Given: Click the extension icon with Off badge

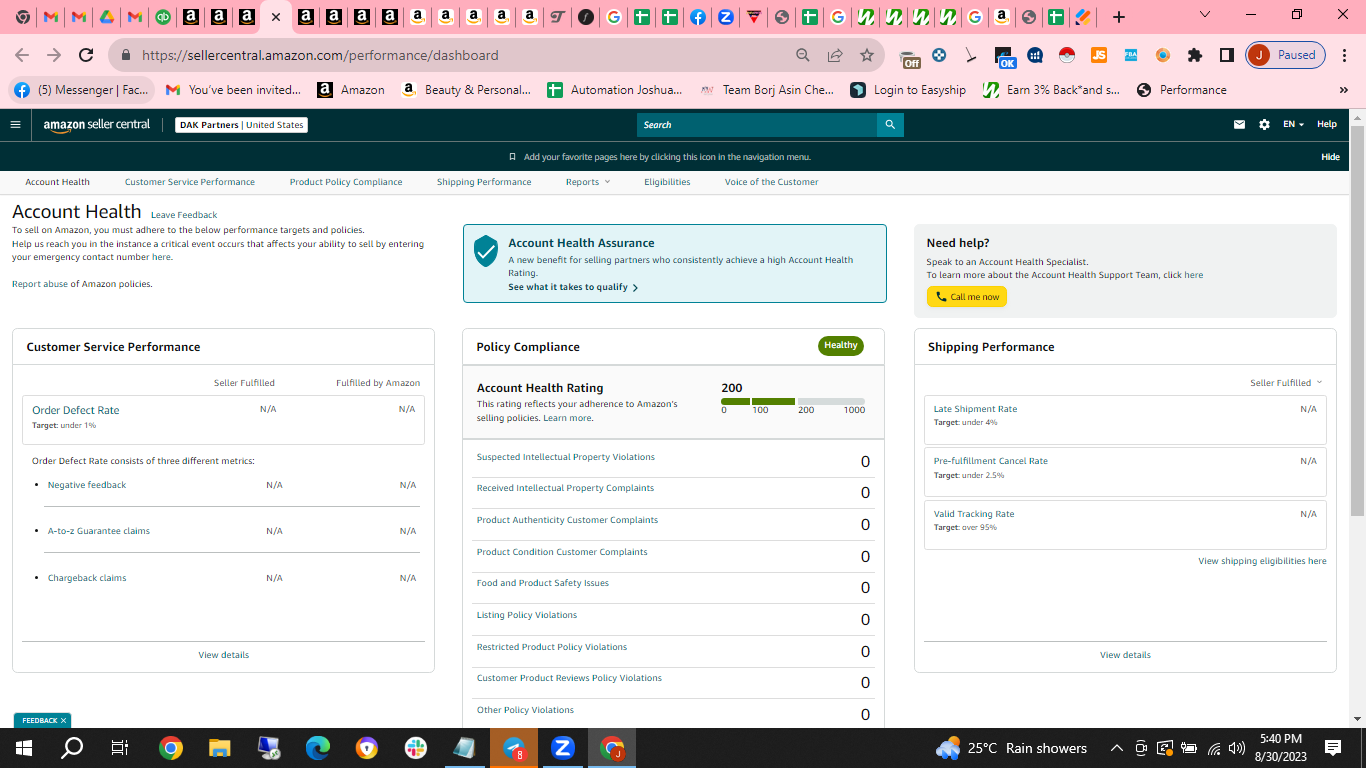Looking at the screenshot, I should click(909, 57).
